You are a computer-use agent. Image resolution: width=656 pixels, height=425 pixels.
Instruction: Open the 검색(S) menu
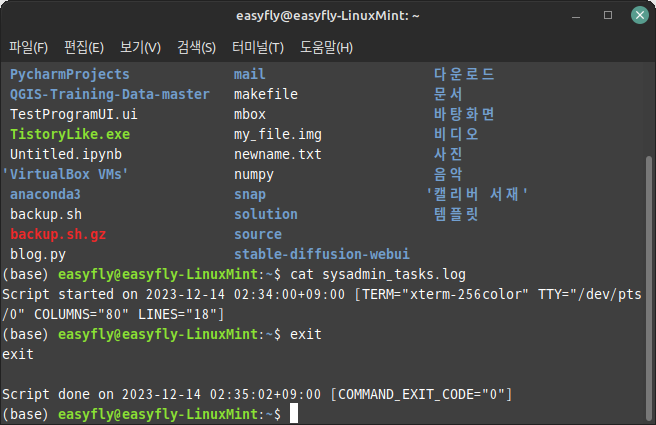(x=196, y=47)
